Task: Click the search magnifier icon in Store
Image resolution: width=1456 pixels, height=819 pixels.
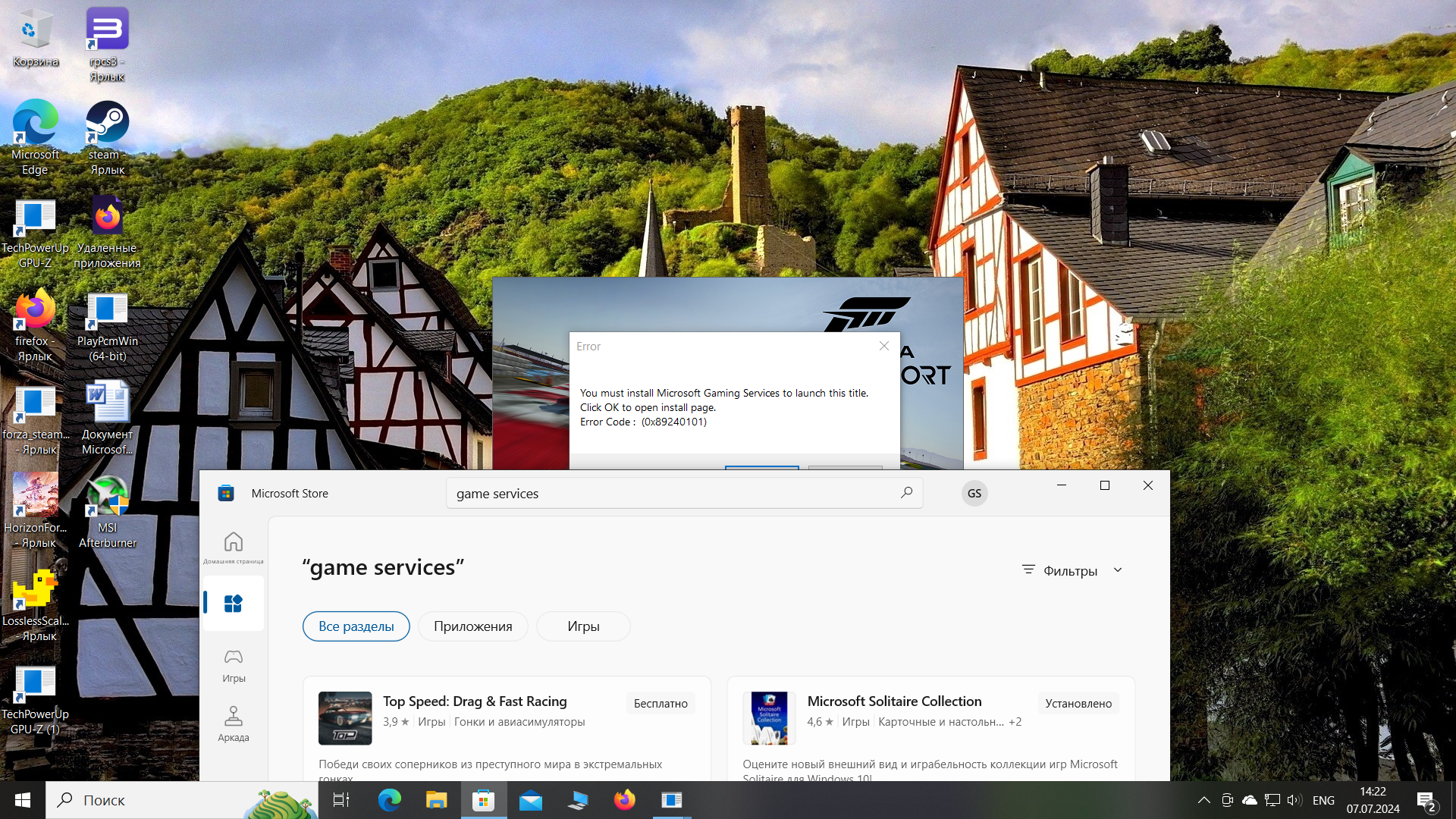Action: coord(906,493)
